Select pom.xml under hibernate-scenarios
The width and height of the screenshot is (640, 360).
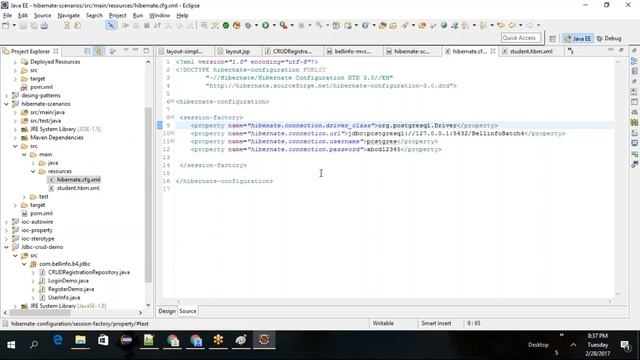(x=41, y=213)
